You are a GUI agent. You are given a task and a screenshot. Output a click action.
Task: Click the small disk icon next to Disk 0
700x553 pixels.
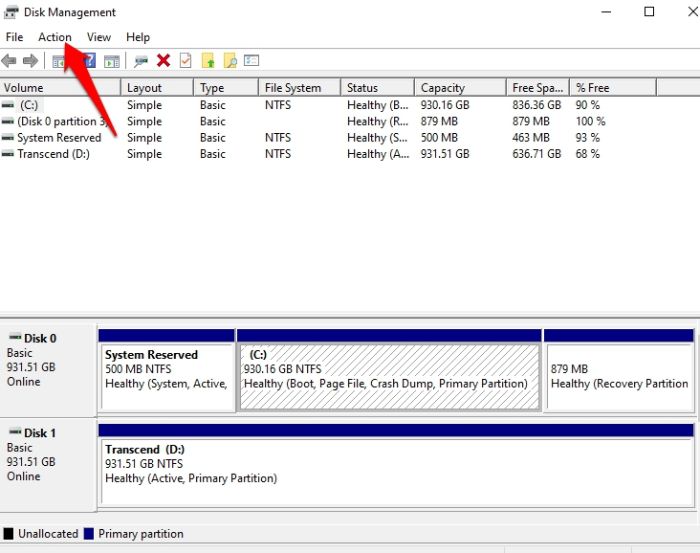click(x=16, y=337)
